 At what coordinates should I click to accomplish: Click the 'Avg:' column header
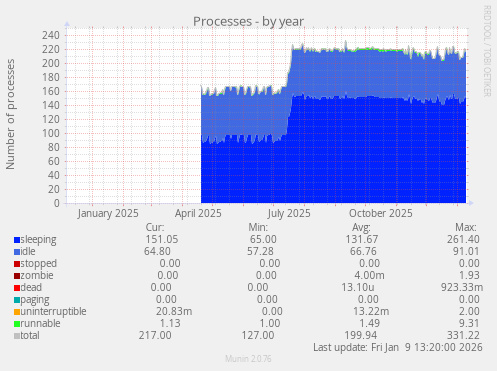361,227
